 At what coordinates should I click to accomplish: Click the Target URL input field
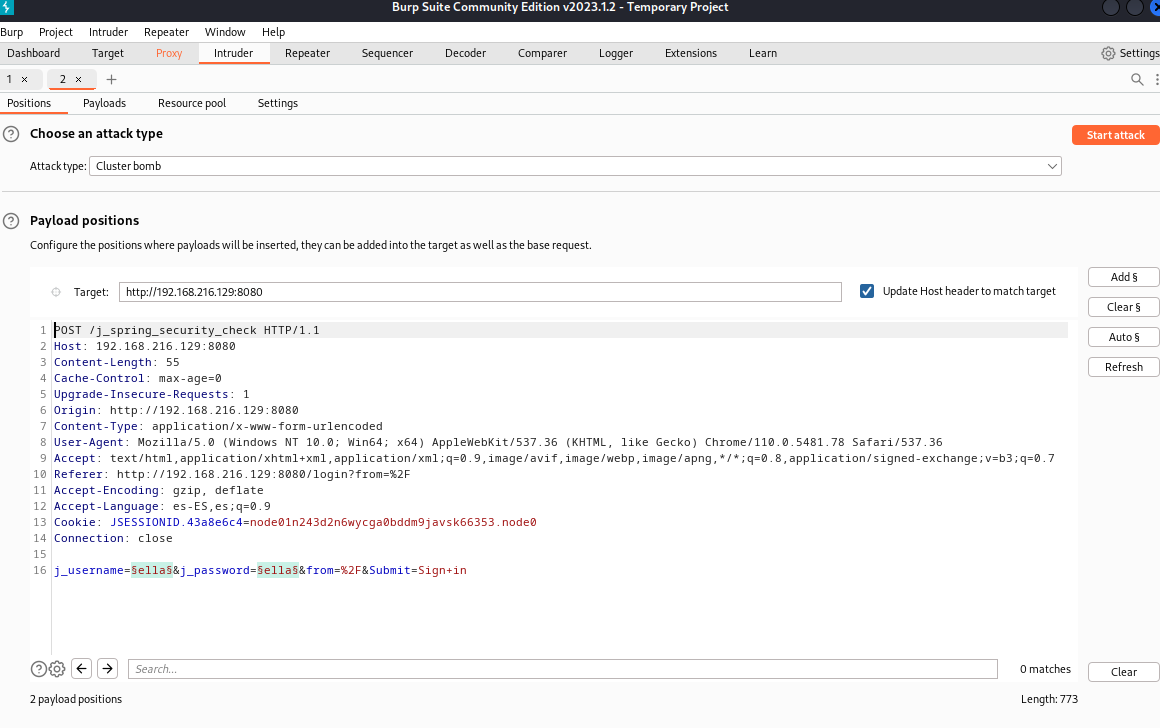[x=480, y=291]
